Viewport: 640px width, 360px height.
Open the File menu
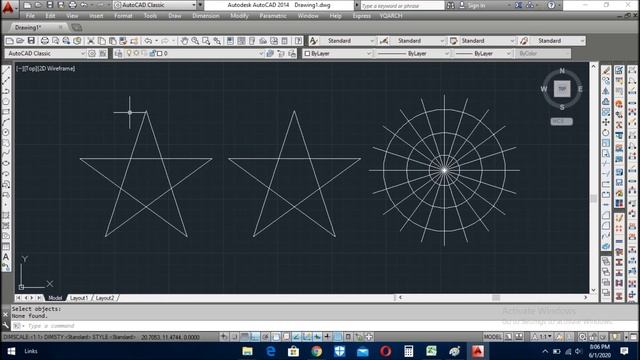pyautogui.click(x=30, y=16)
